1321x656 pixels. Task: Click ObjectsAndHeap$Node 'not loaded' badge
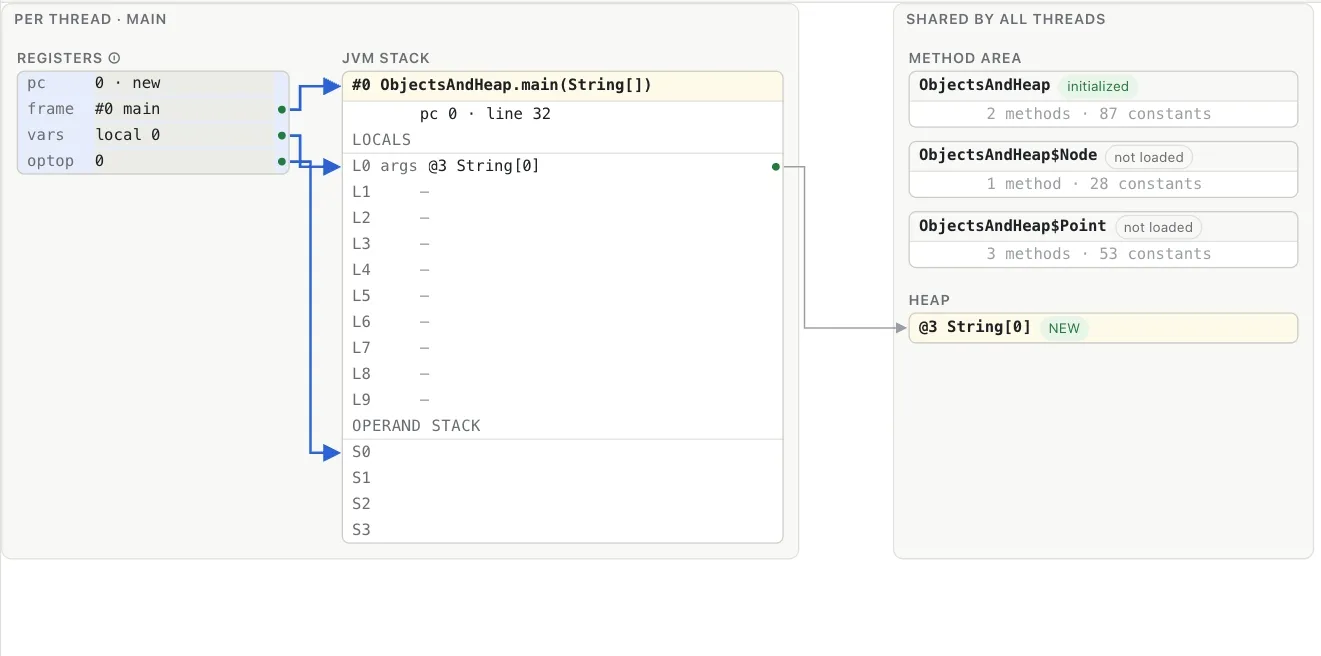(1148, 157)
